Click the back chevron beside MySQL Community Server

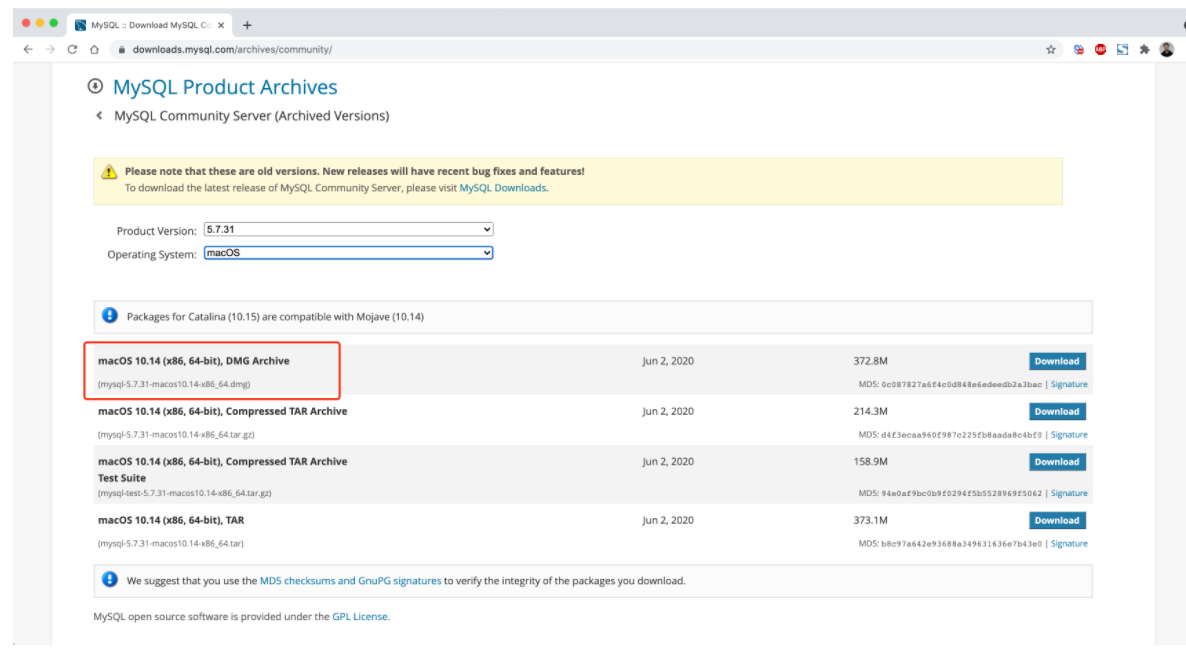pos(99,116)
